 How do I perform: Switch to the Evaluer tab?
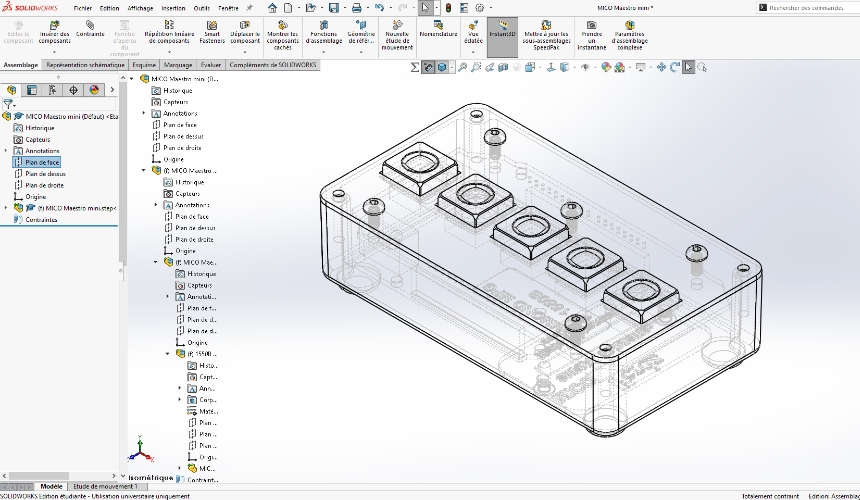(211, 65)
